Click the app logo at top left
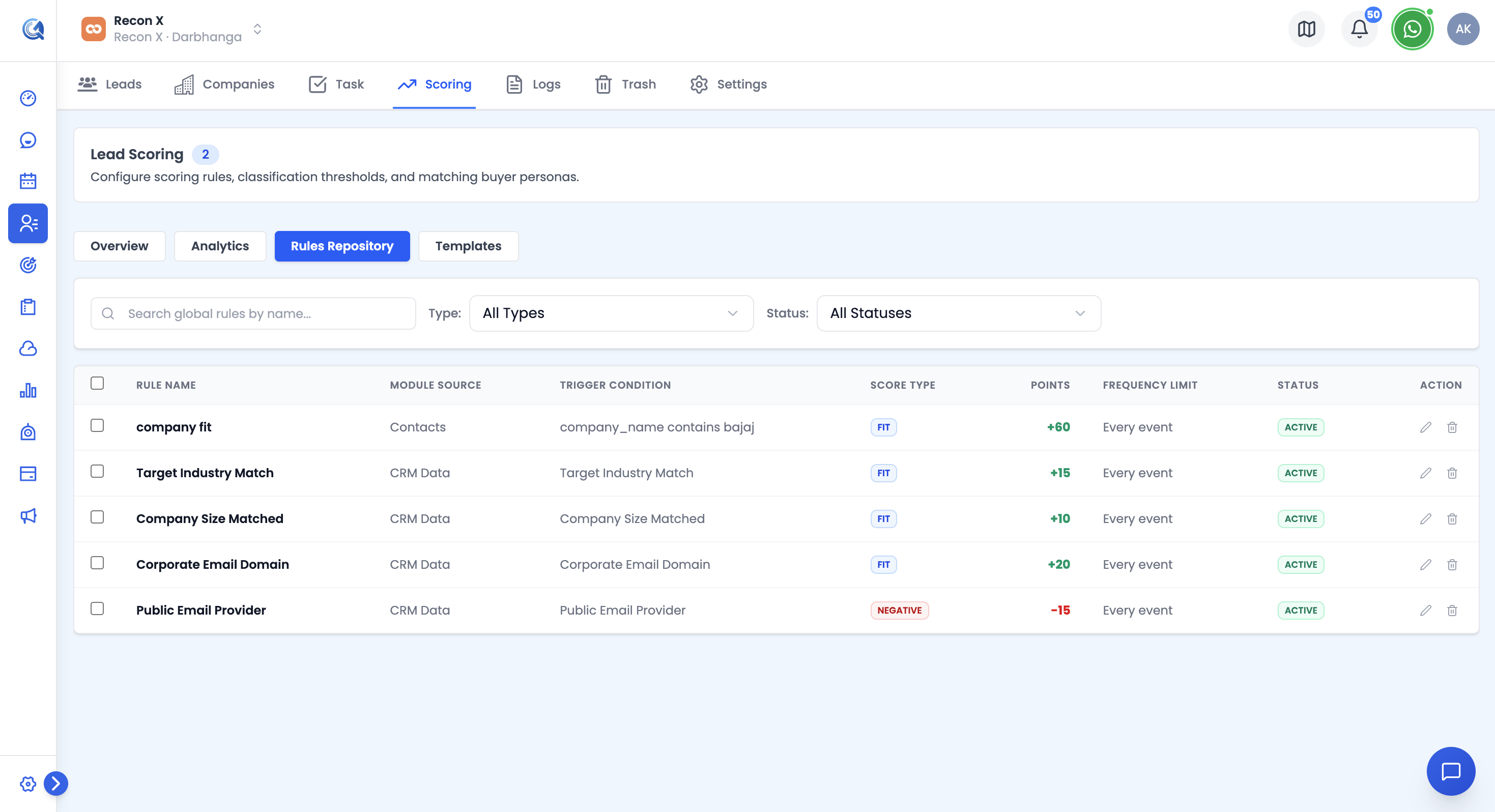 point(33,28)
